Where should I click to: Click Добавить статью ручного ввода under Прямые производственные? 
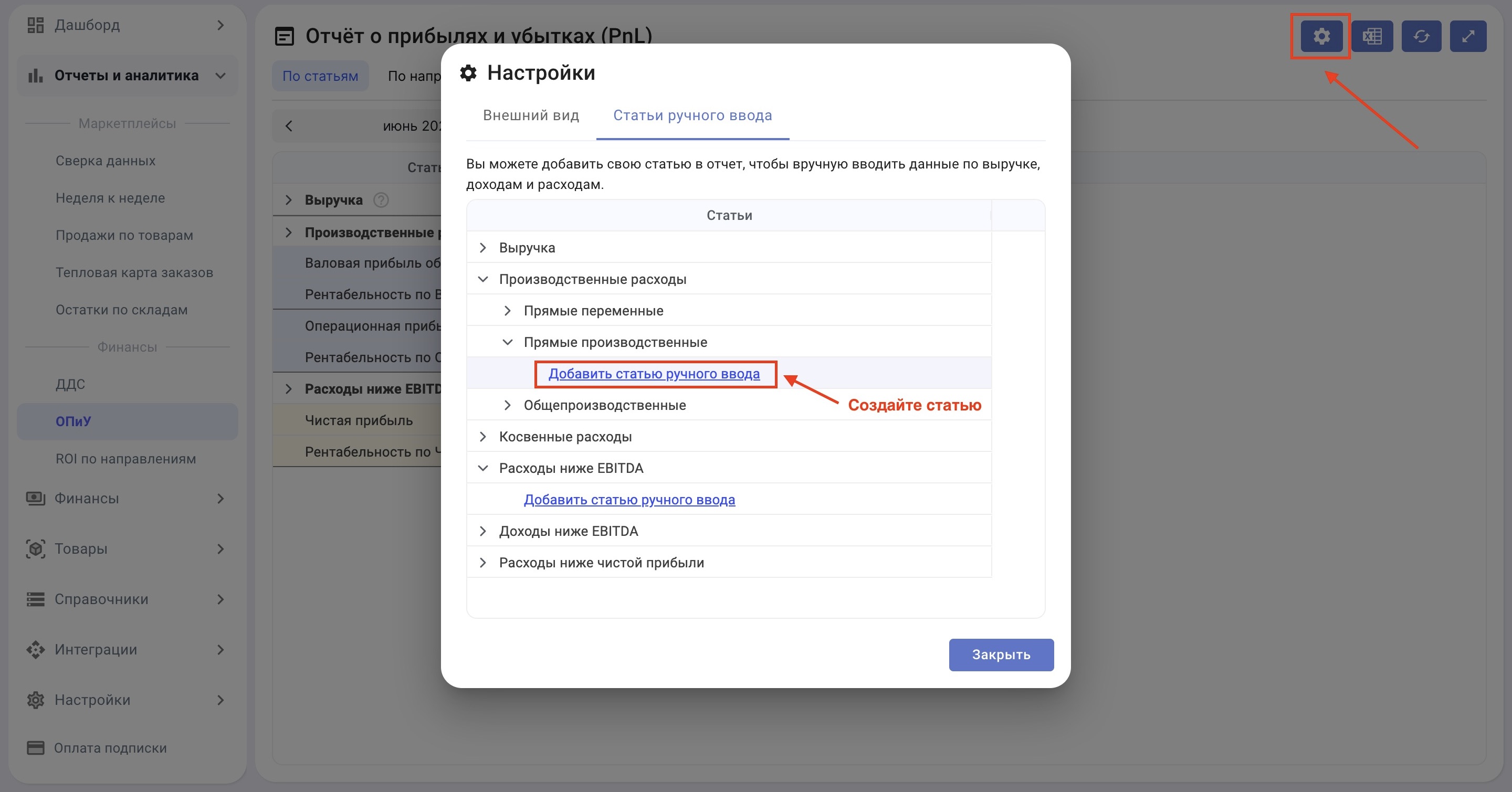(x=654, y=374)
